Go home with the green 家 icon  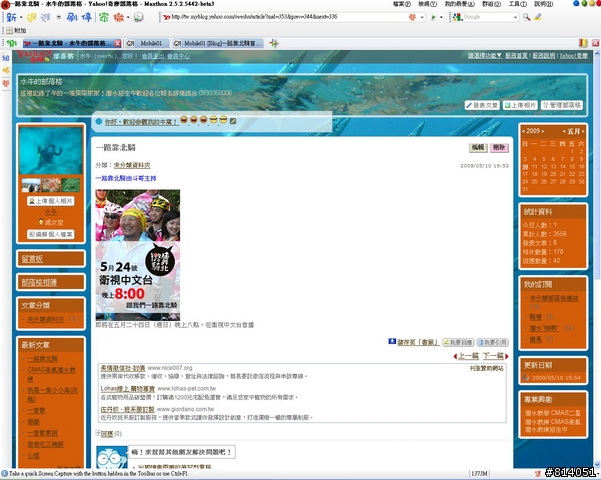[x=103, y=17]
